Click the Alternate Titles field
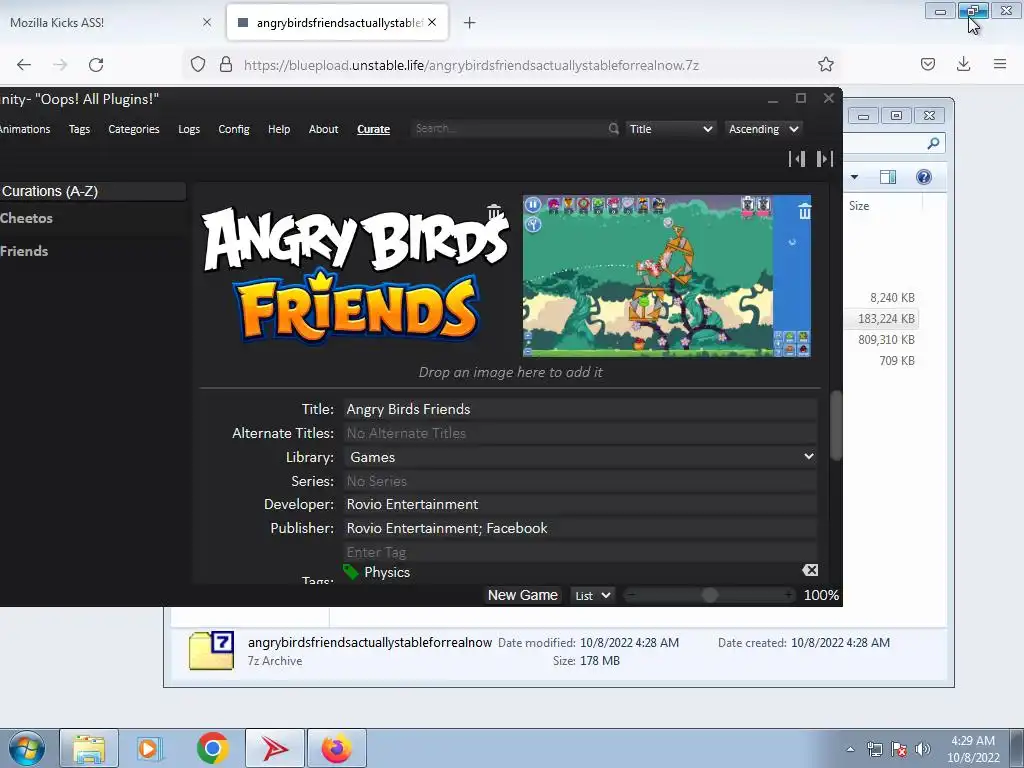Viewport: 1024px width, 768px height. (581, 433)
